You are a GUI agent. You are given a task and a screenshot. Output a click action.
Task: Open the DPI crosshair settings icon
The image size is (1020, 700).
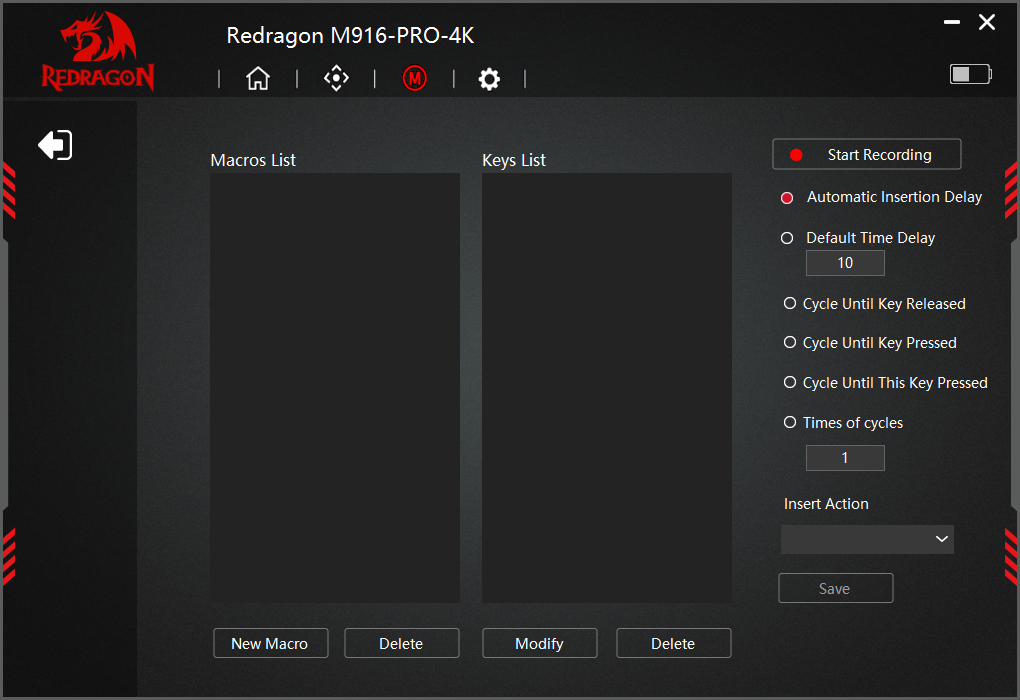[336, 78]
